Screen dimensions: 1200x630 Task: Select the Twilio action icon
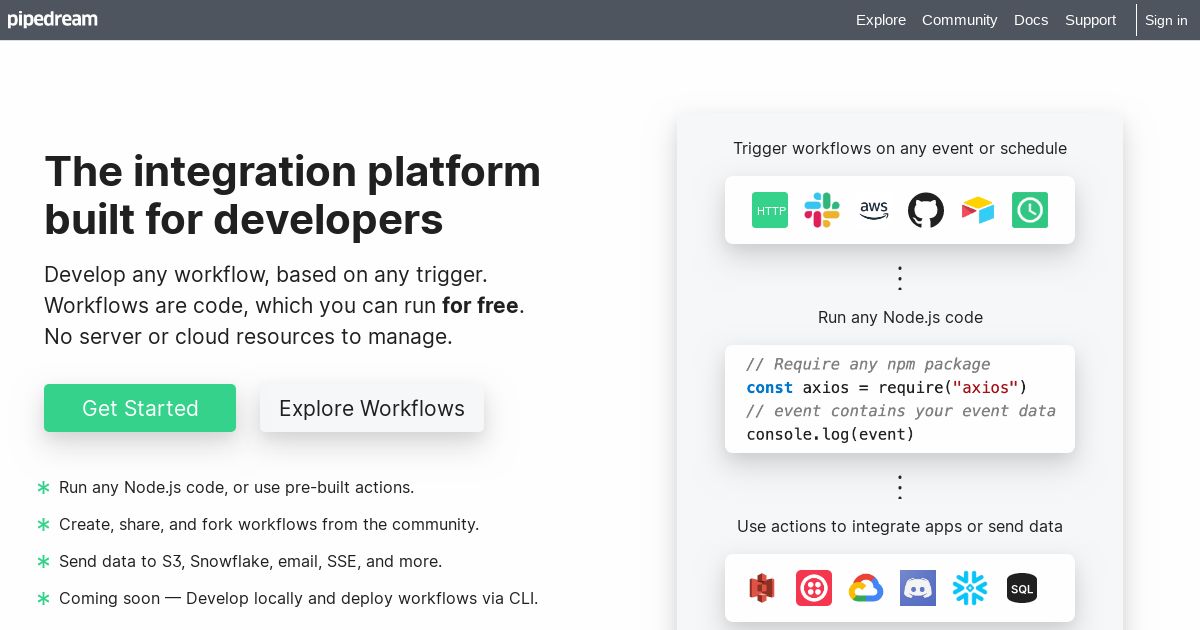(814, 588)
